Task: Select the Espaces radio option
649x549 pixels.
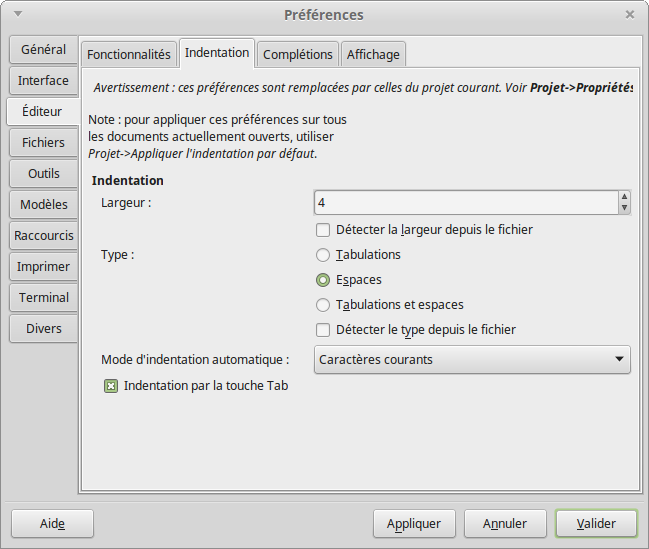Action: (x=323, y=280)
